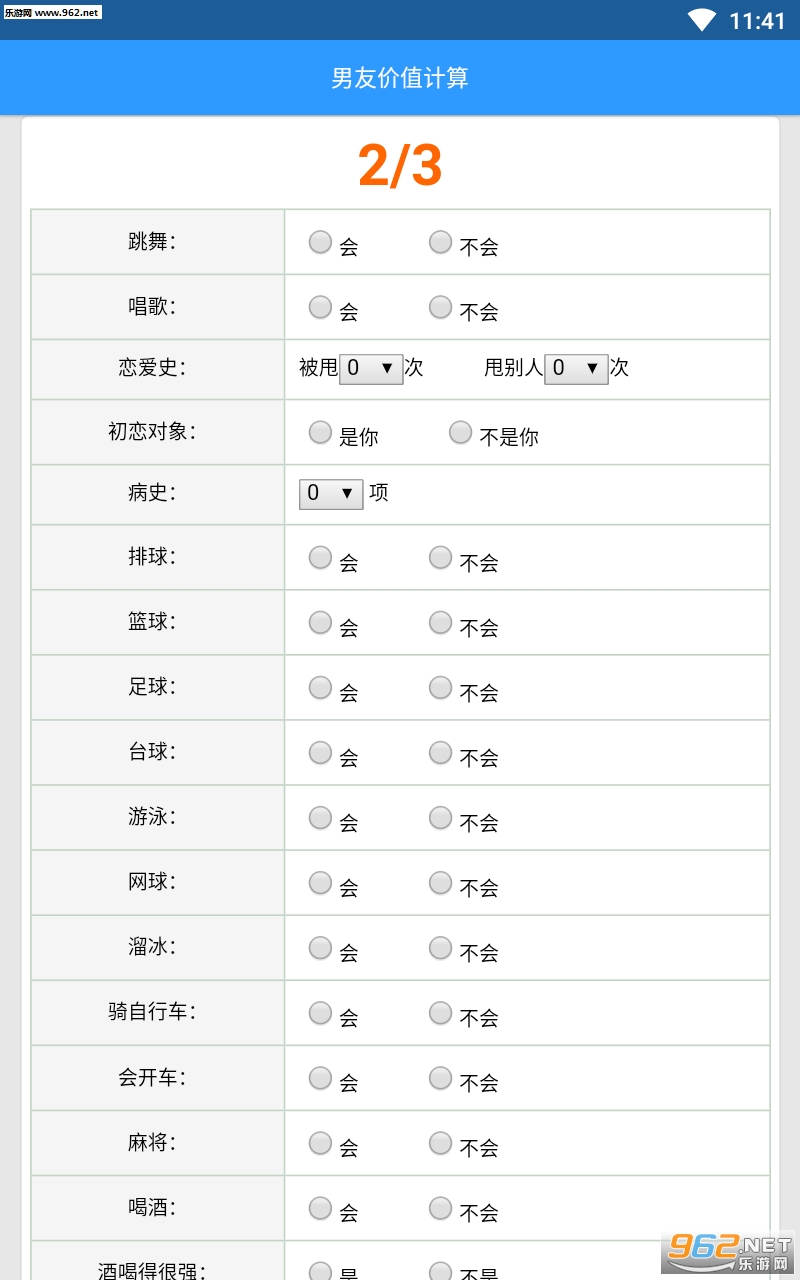Select 会 for 喝酒
The image size is (800, 1280).
coord(320,1207)
